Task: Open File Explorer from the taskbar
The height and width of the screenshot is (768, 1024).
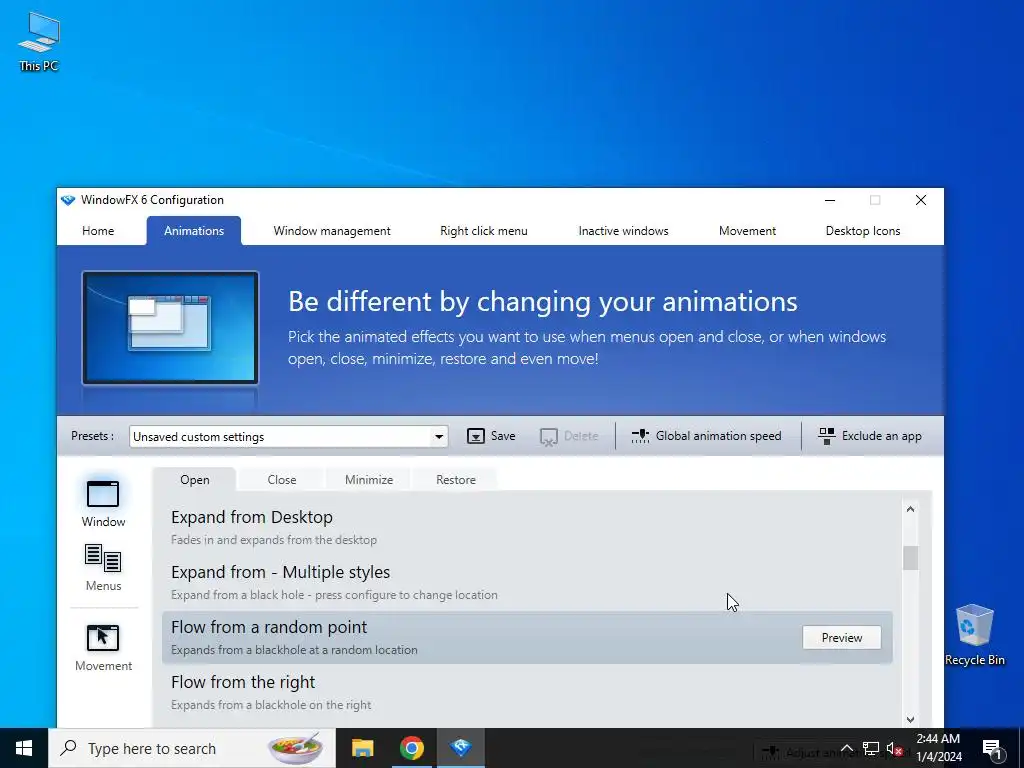Action: [x=362, y=748]
